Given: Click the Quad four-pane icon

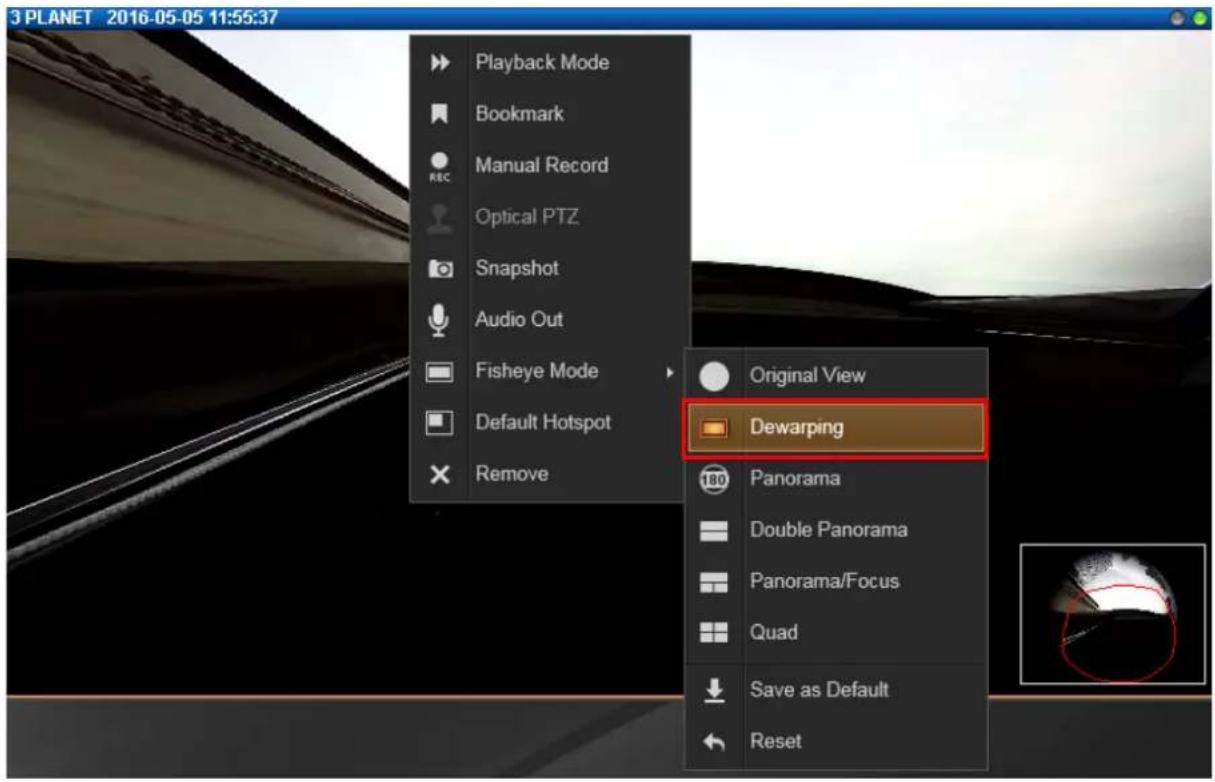Looking at the screenshot, I should 714,634.
